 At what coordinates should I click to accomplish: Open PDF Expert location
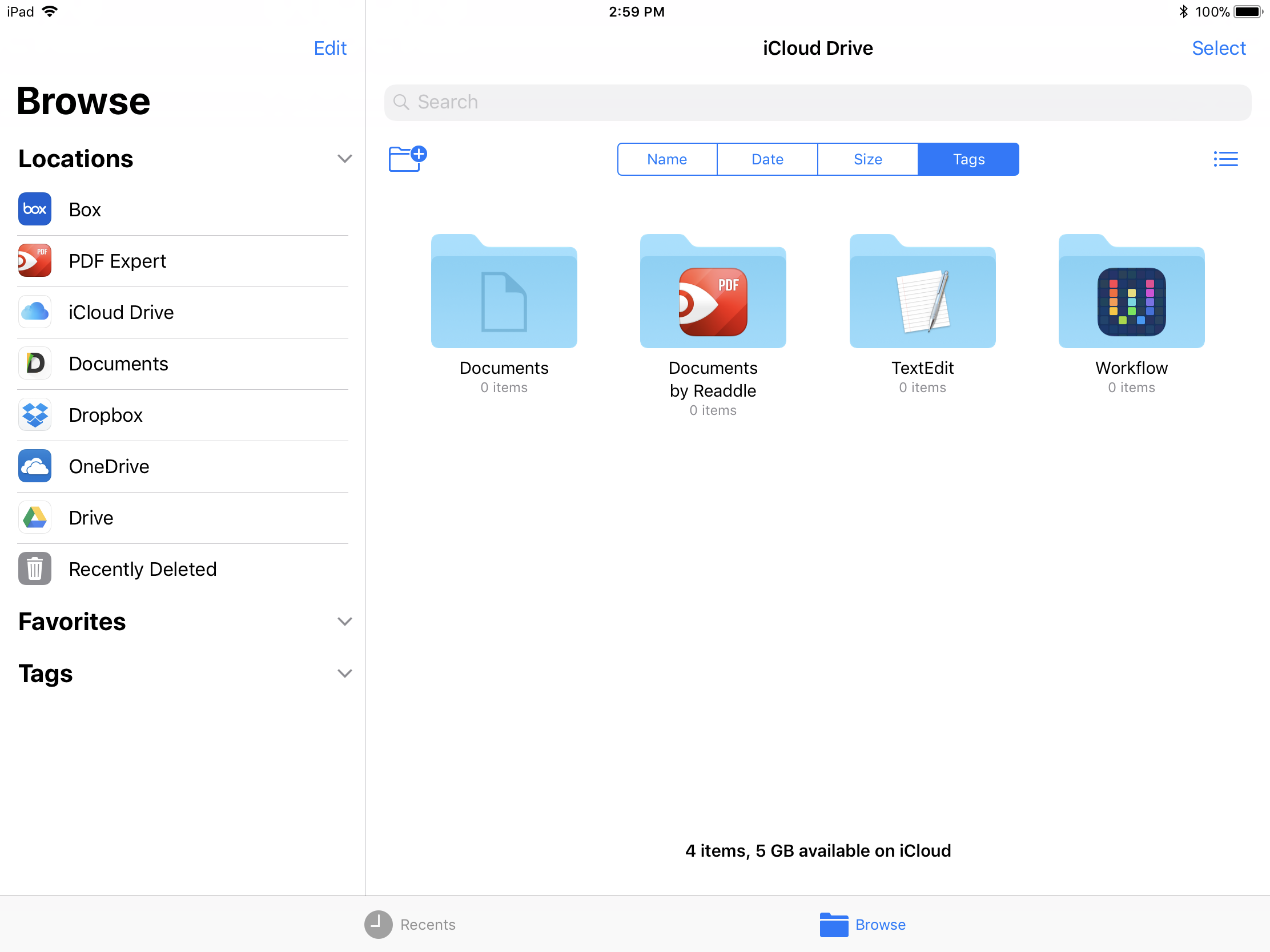tap(117, 261)
